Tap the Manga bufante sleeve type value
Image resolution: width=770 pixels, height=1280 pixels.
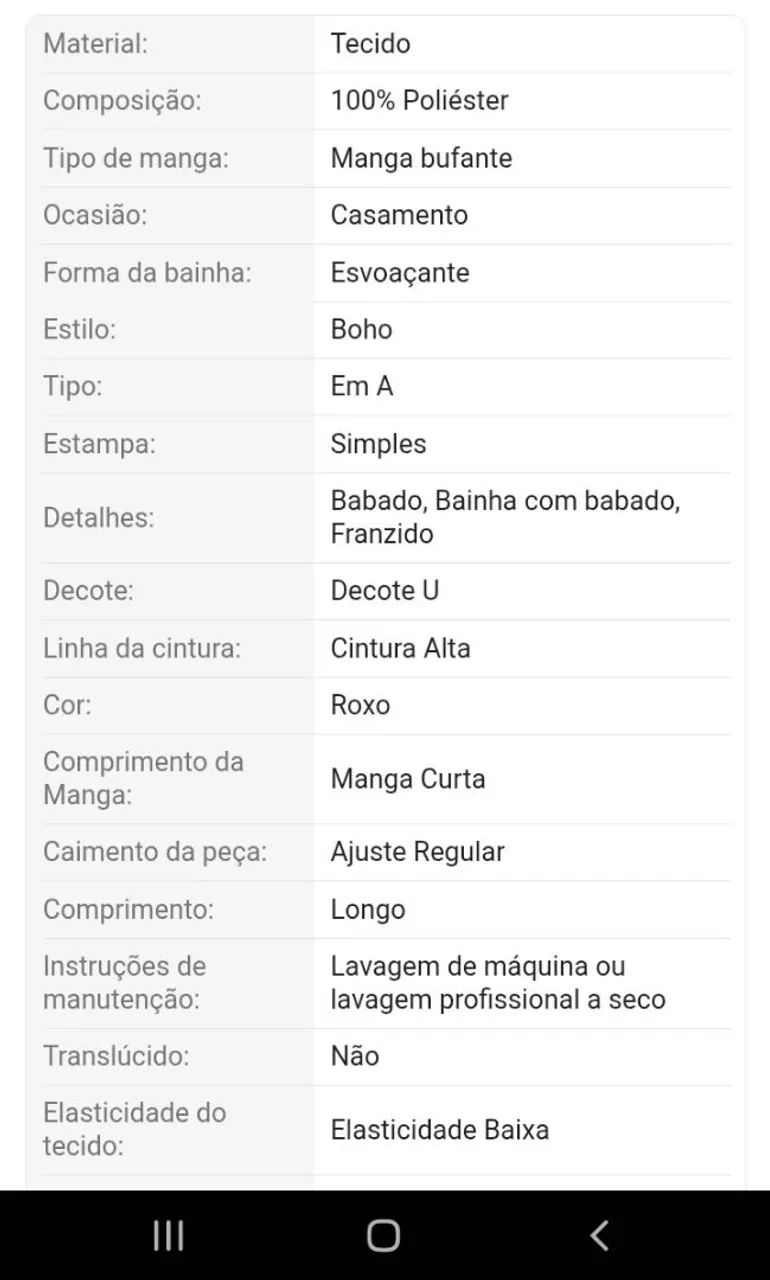tap(421, 158)
